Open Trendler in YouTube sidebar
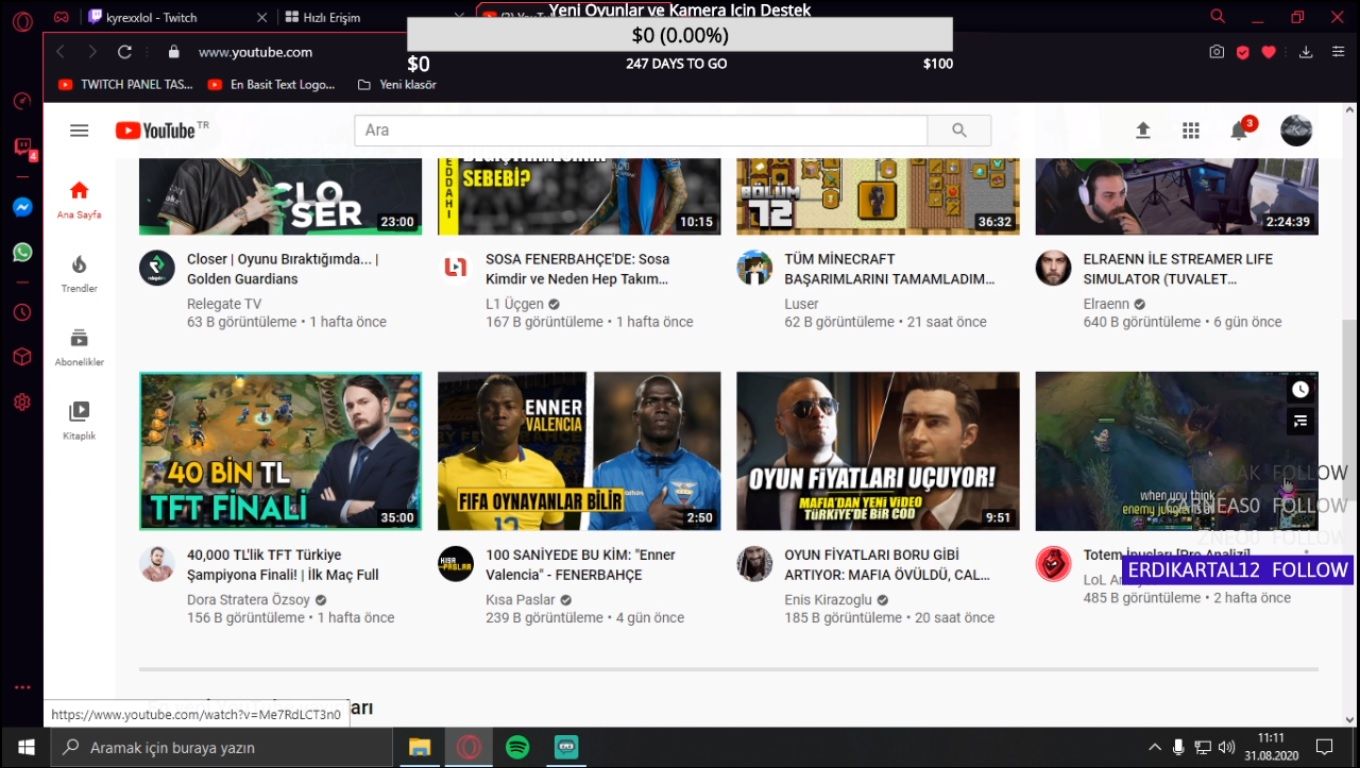Image resolution: width=1360 pixels, height=768 pixels. 79,273
